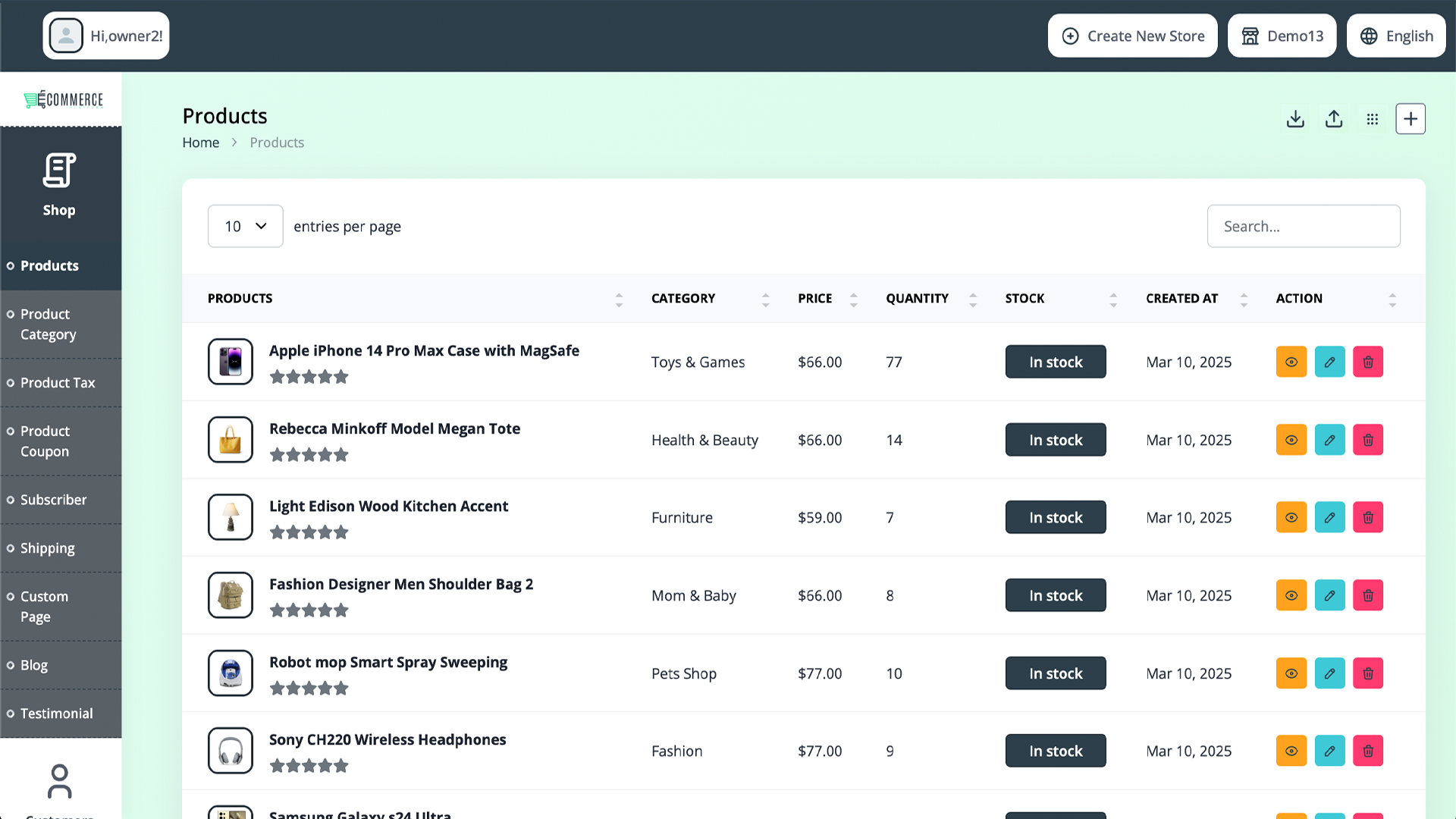1456x819 pixels.
Task: Click the '$59.00' price cell
Action: click(x=820, y=517)
